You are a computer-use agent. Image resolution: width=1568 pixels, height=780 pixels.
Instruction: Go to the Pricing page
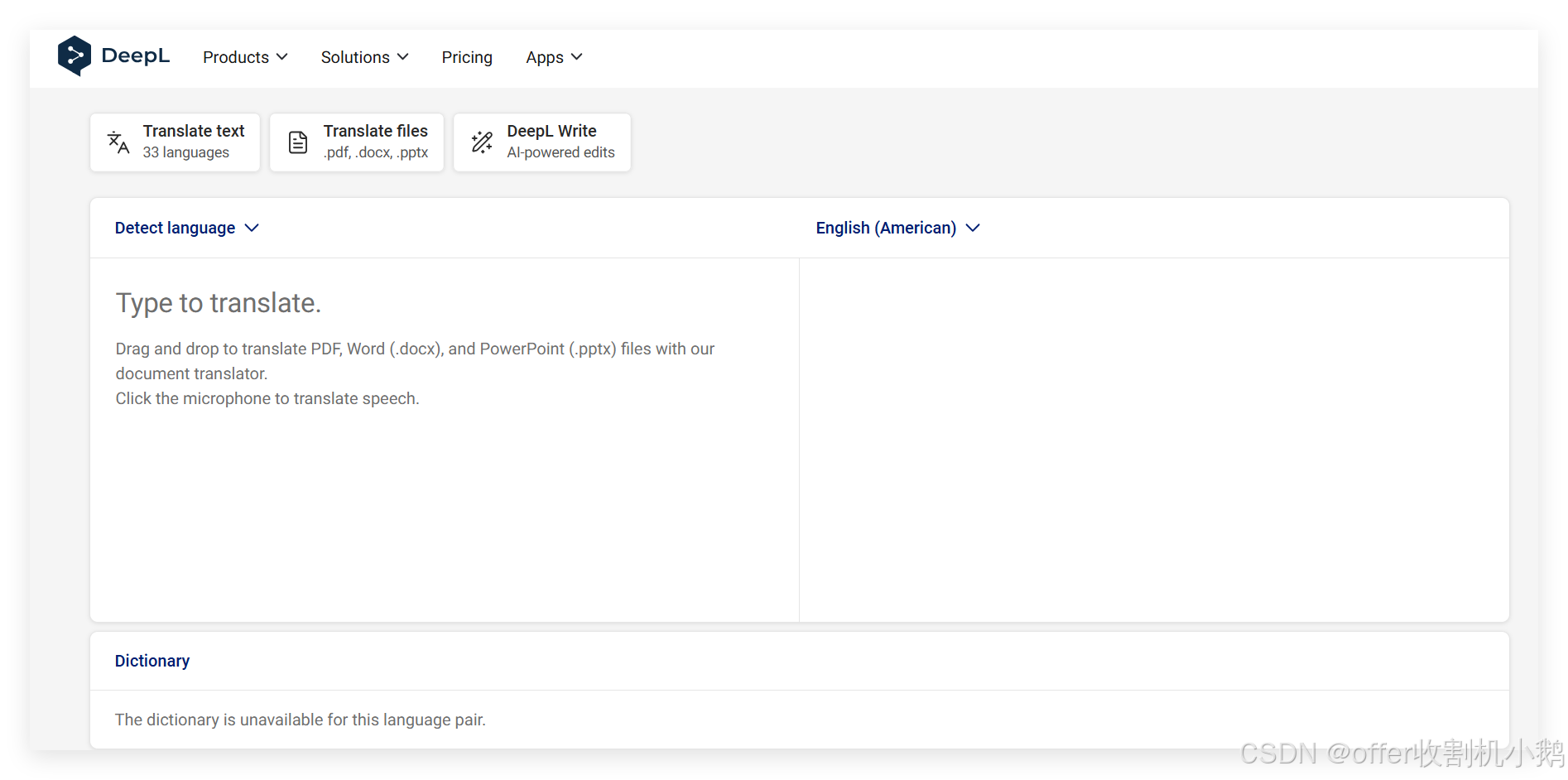tap(467, 57)
